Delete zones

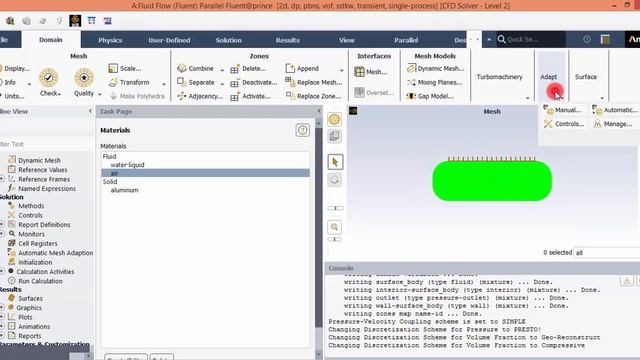(x=248, y=69)
